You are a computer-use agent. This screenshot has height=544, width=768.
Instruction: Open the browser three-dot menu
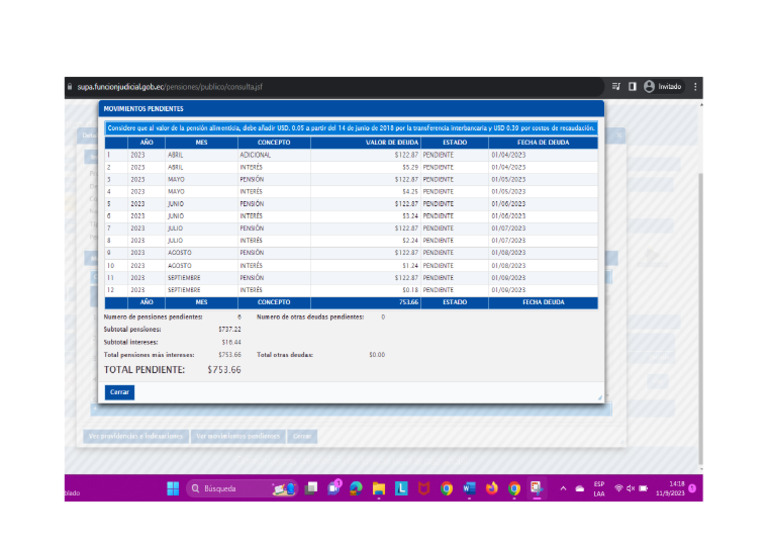[695, 87]
